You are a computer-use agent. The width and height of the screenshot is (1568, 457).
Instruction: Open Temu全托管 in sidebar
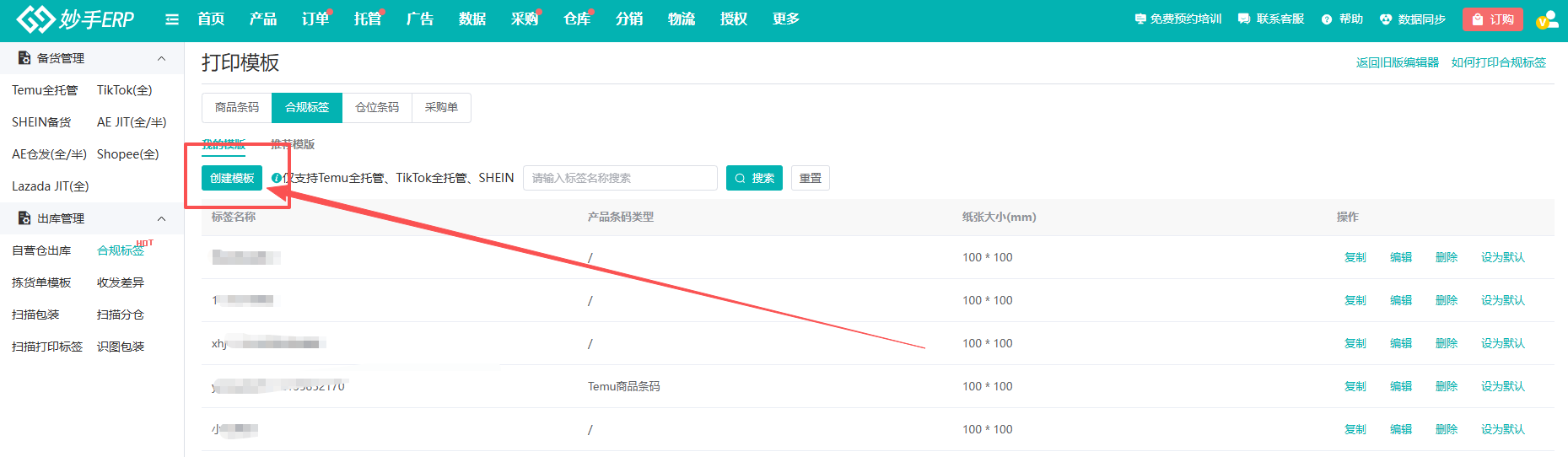click(45, 90)
